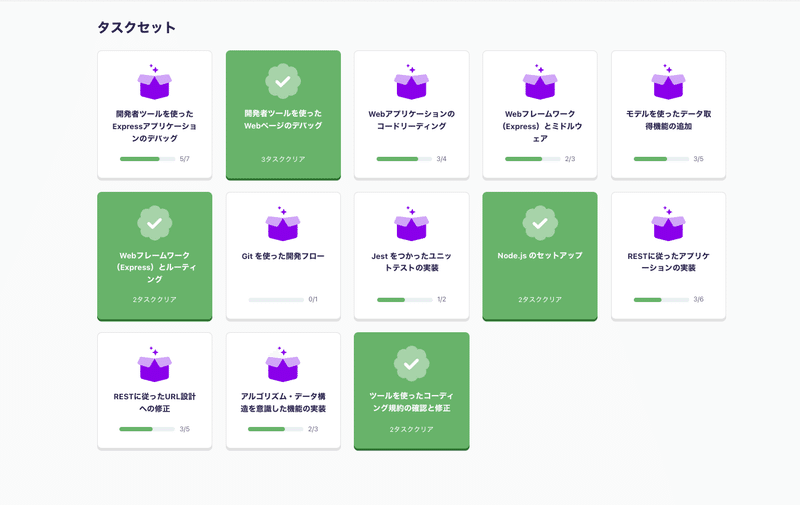Click progress bar on REST URL設計への修正 card
800x505 pixels.
click(147, 430)
